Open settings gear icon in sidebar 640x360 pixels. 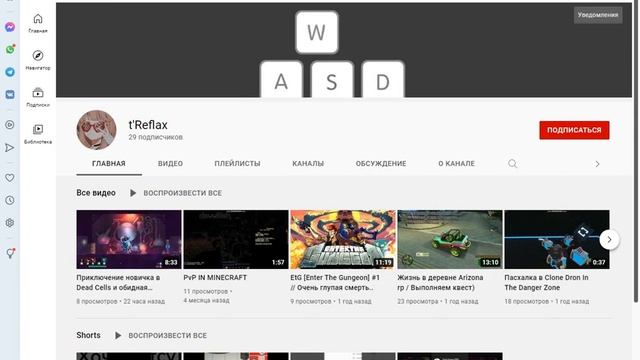(x=10, y=222)
